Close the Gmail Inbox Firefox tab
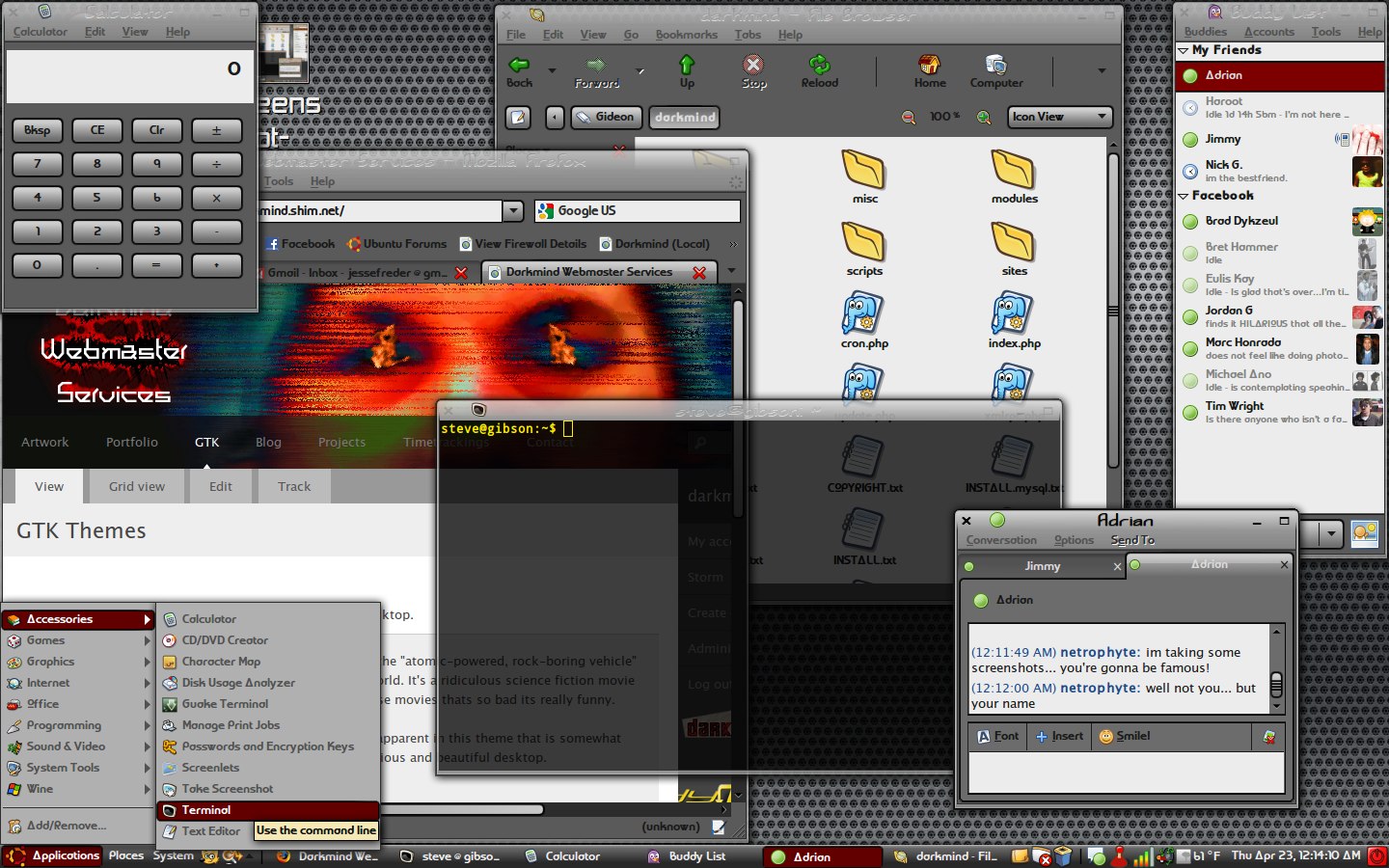Image resolution: width=1389 pixels, height=868 pixels. click(x=461, y=273)
